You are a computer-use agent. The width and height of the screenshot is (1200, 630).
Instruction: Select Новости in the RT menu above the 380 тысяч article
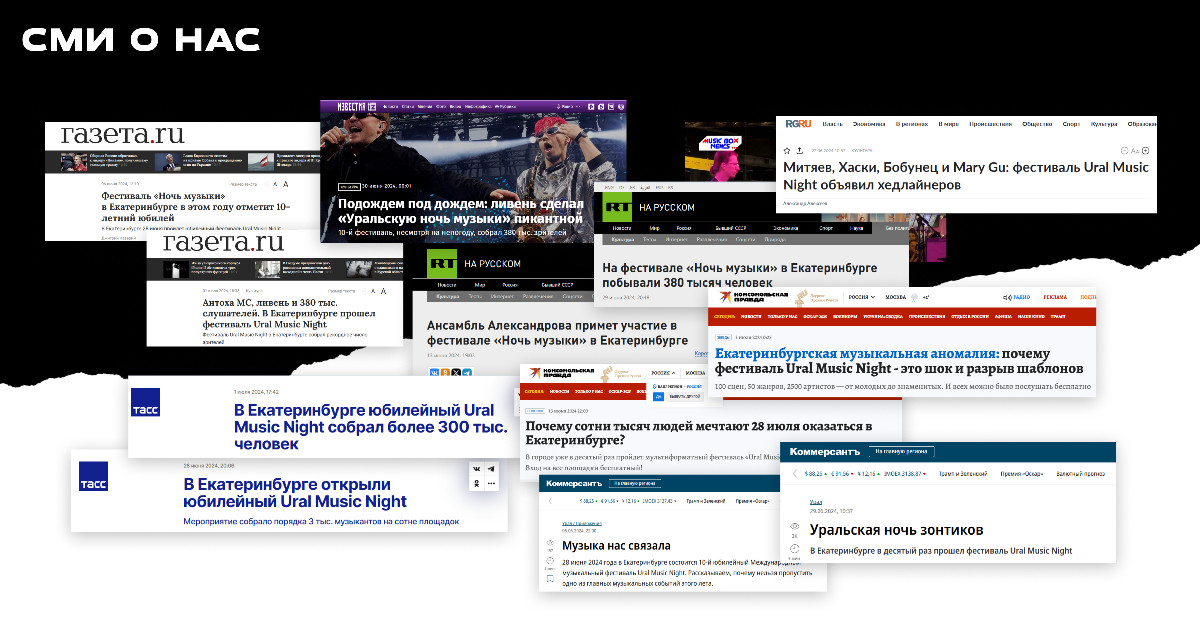(621, 229)
